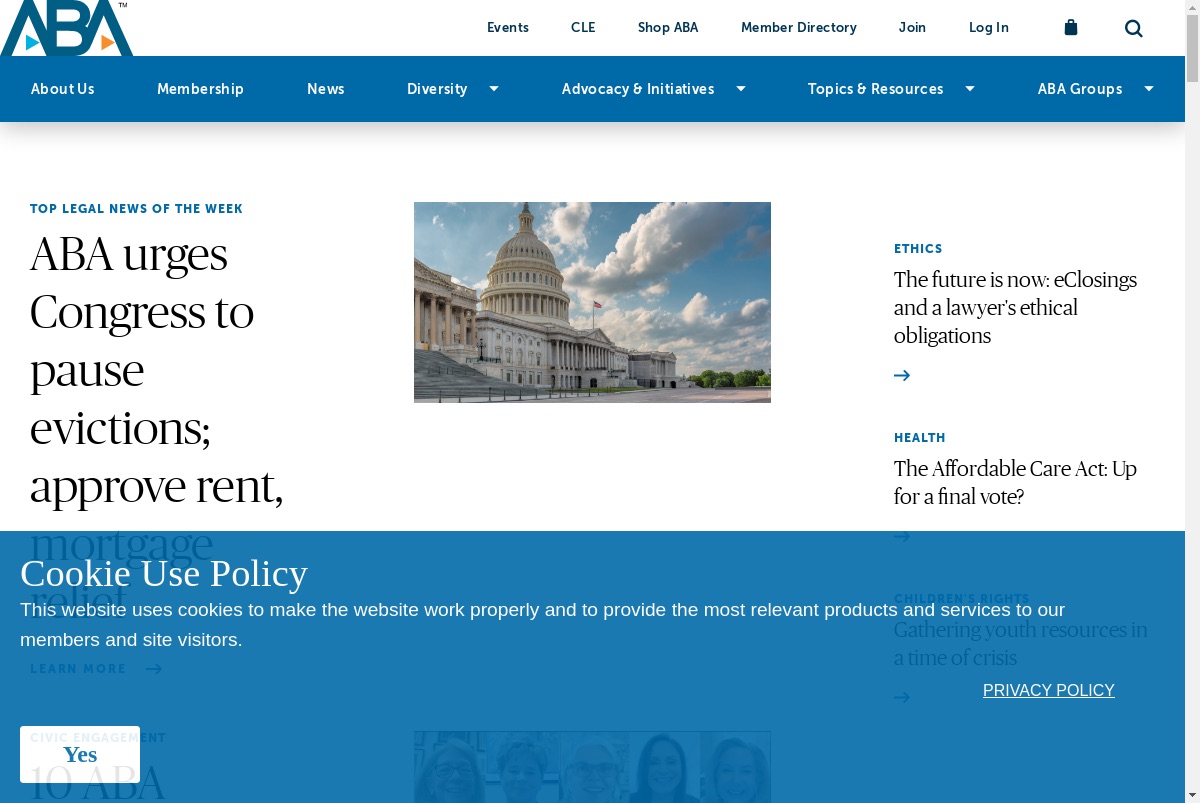
Task: Click 'Top Legal News of the Week' label
Action: pos(137,209)
